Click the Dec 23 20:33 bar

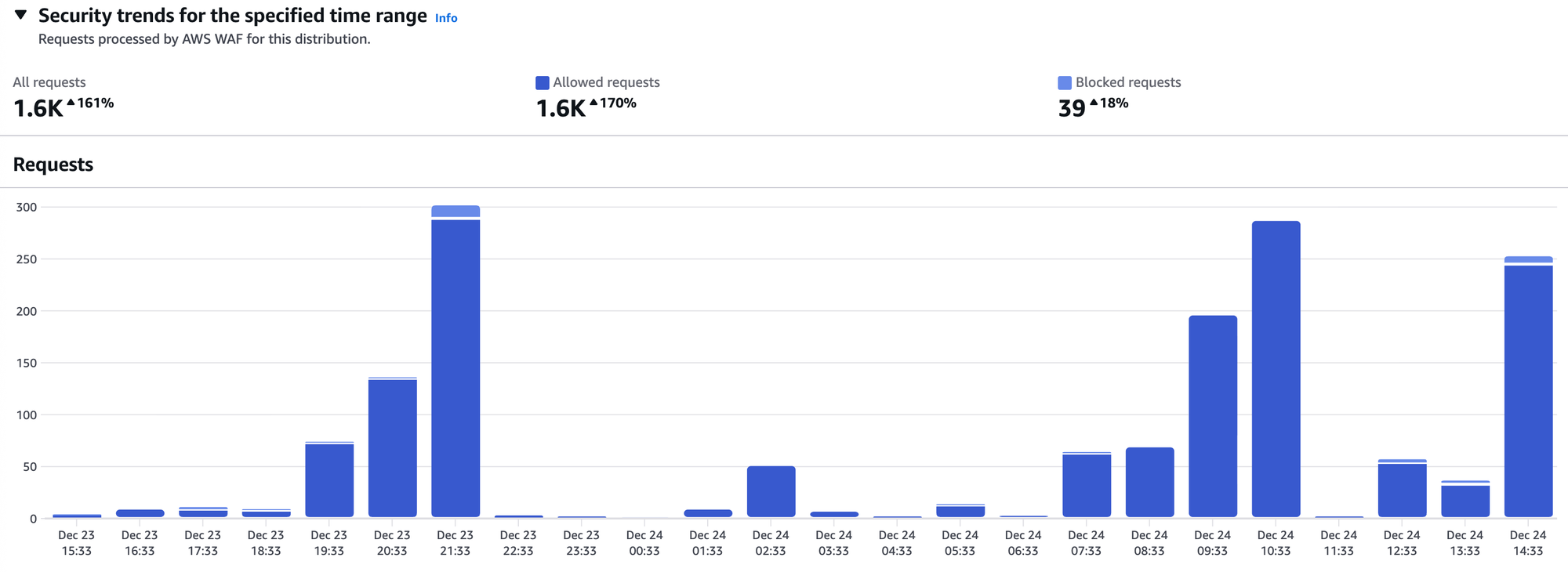(x=392, y=448)
